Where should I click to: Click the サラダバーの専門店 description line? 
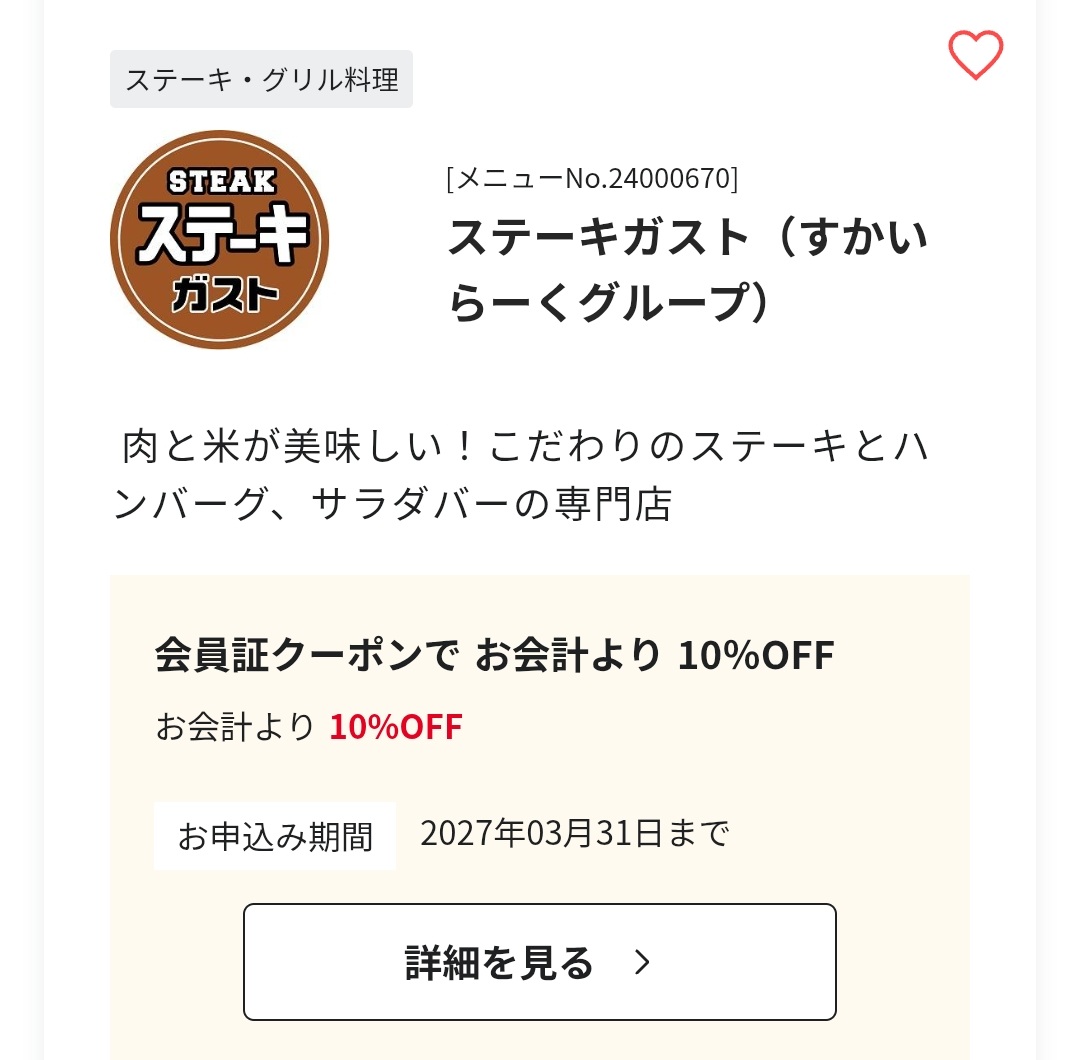click(x=492, y=503)
